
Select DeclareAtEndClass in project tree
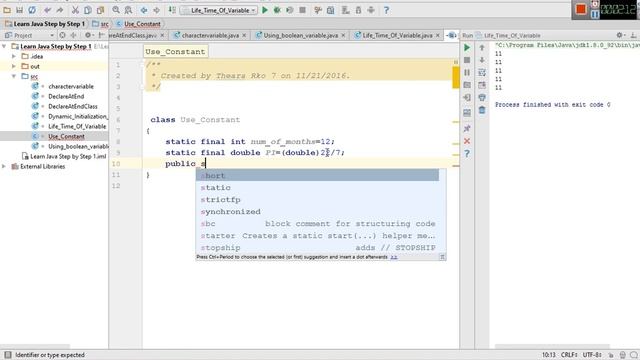pos(73,107)
